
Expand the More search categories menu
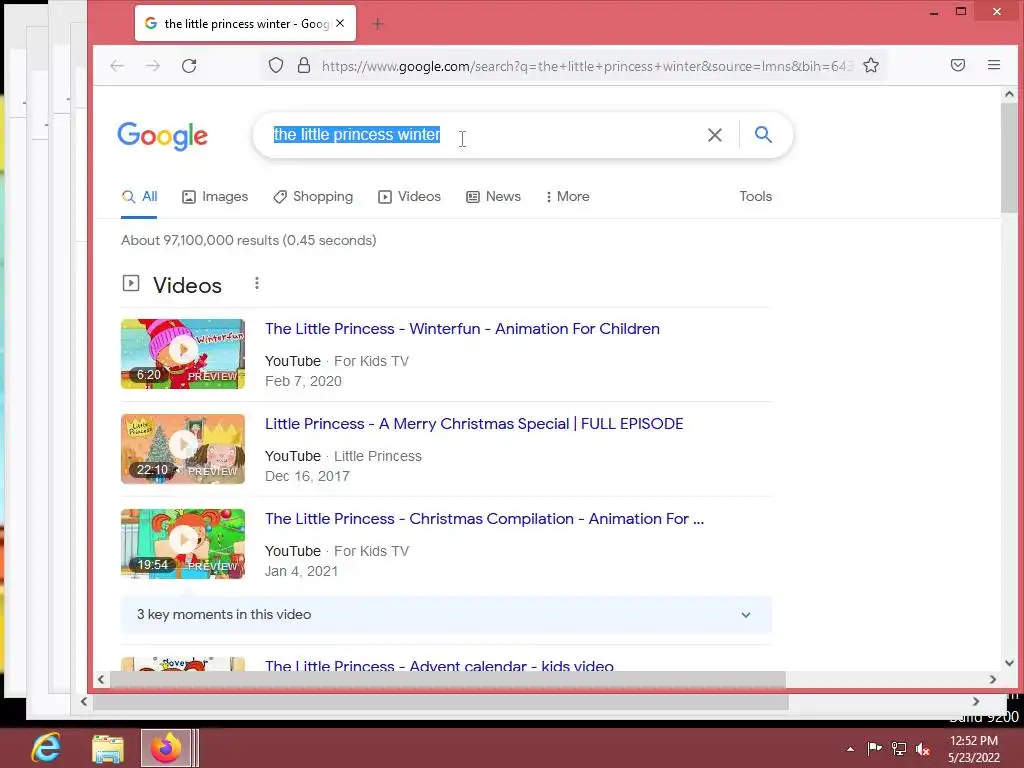[567, 197]
